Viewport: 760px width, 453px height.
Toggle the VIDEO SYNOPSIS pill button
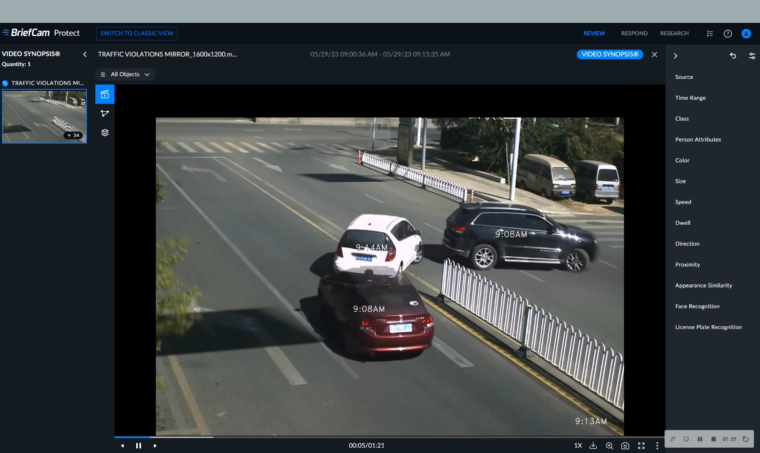[x=610, y=54]
